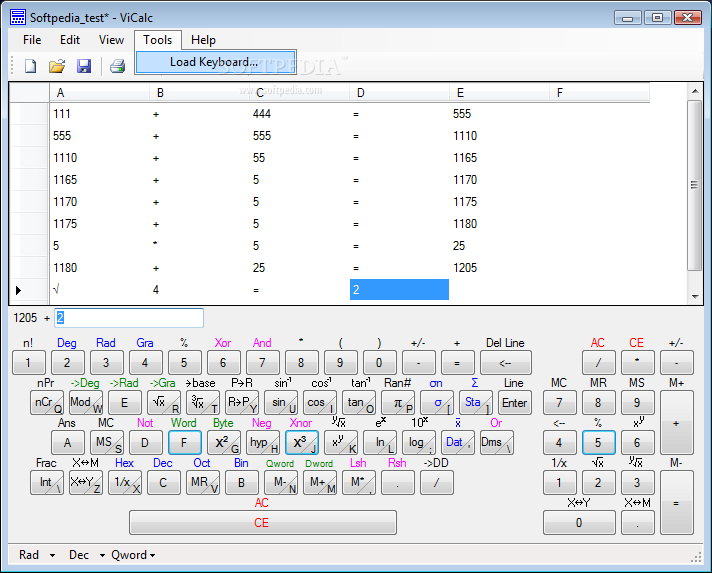Image resolution: width=712 pixels, height=573 pixels.
Task: Click the Int key
Action: coord(47,483)
